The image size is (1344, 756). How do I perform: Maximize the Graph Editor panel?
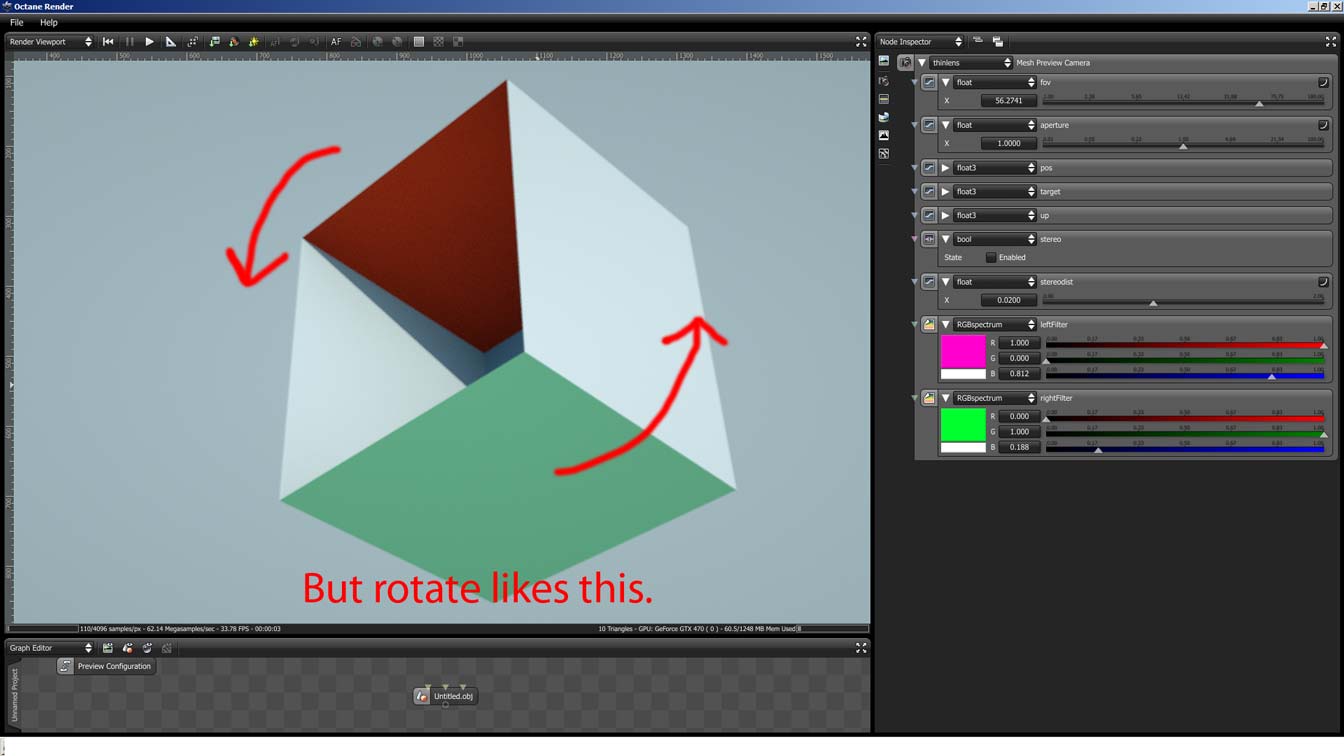pos(861,648)
